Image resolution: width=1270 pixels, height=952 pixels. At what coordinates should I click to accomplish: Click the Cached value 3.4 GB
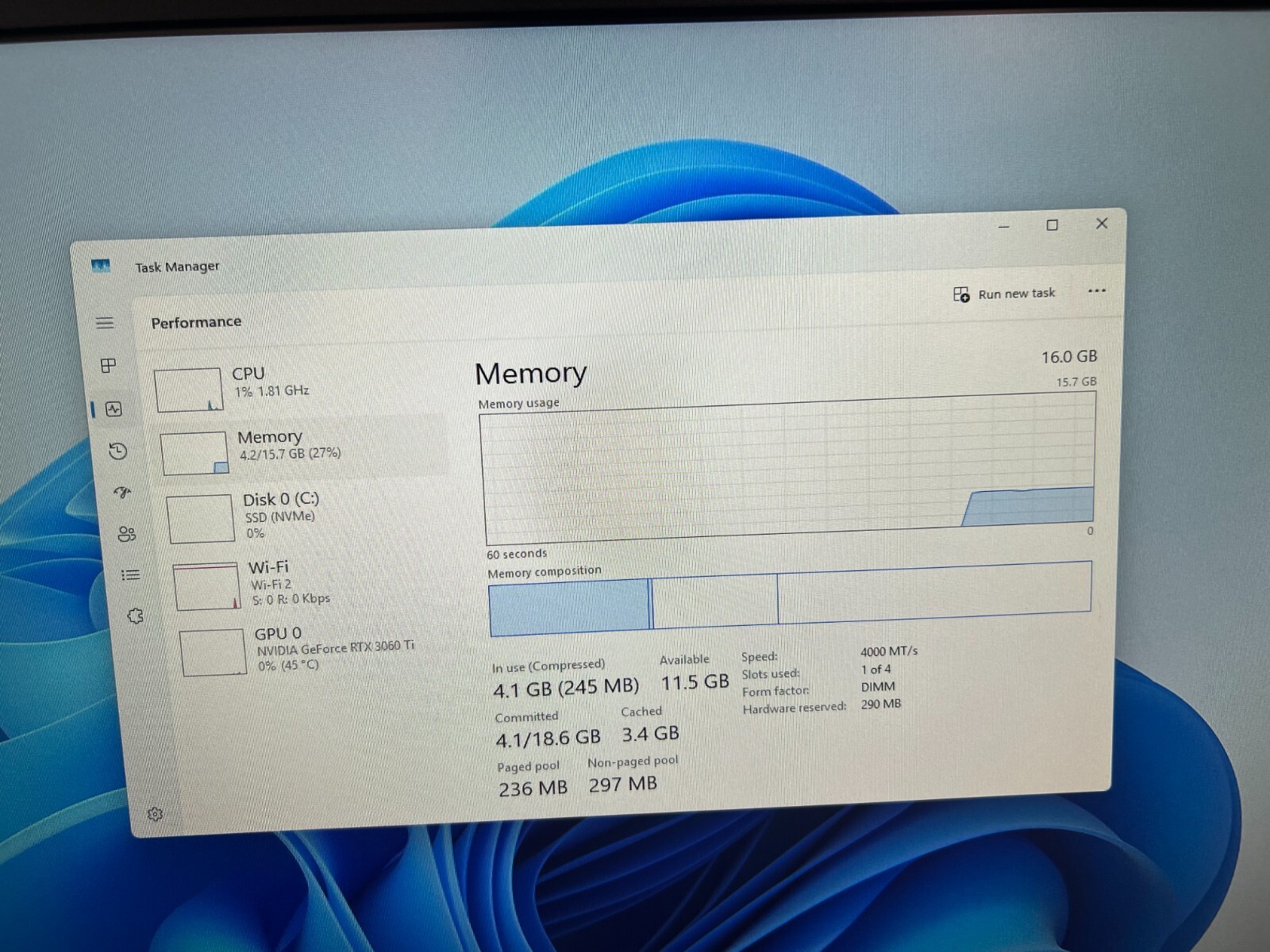click(x=650, y=734)
